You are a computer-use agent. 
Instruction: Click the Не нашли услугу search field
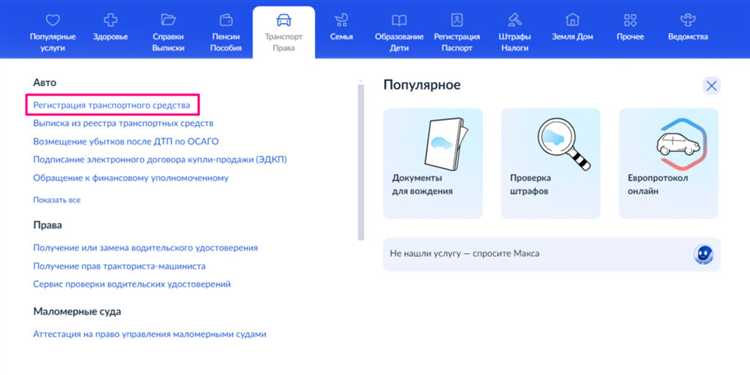click(x=551, y=254)
